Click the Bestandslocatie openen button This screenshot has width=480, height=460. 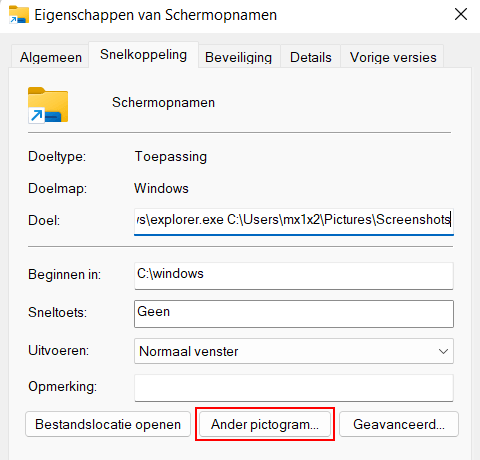[108, 424]
